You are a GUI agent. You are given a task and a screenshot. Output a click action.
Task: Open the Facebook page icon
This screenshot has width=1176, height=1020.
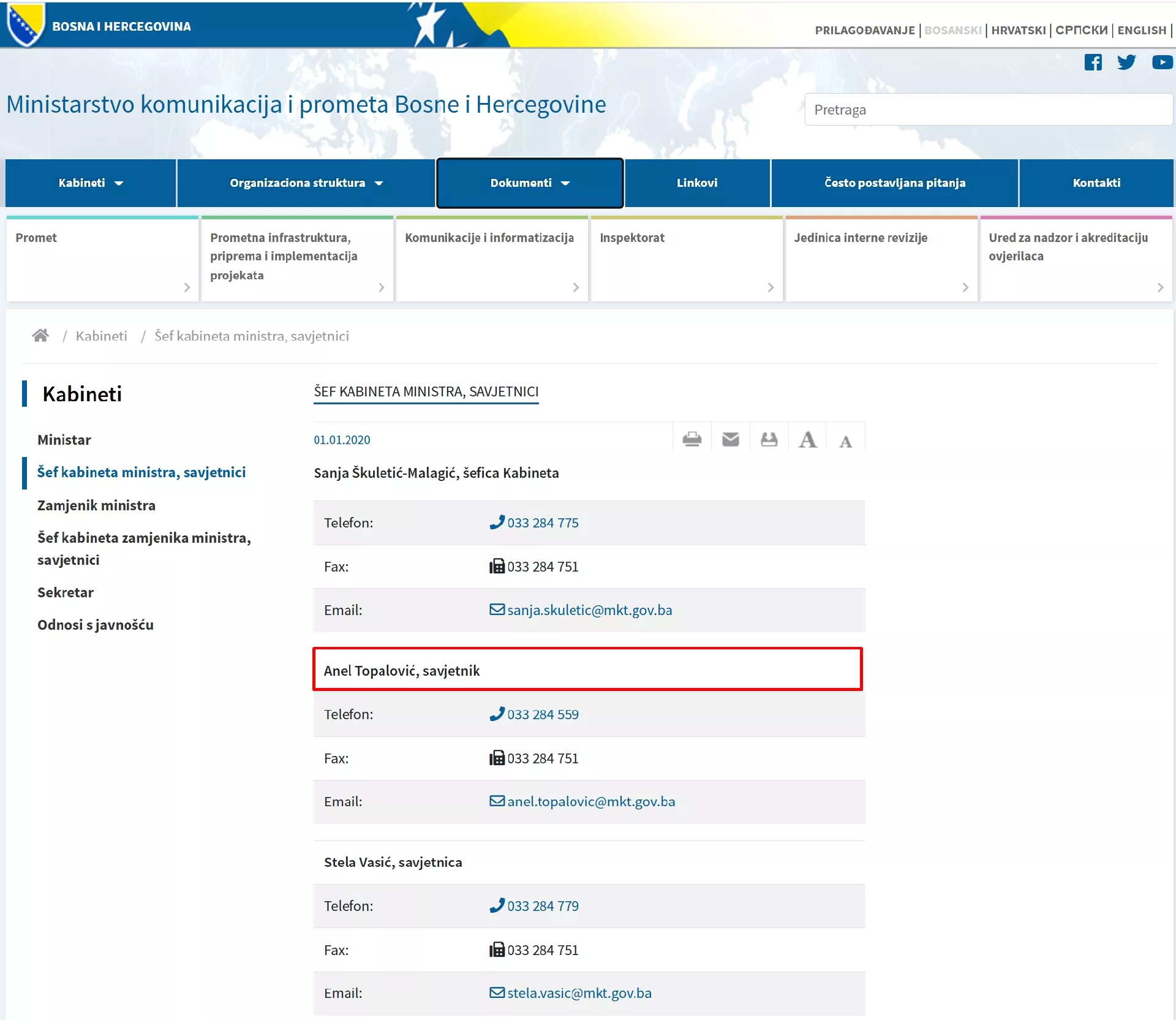click(1093, 62)
